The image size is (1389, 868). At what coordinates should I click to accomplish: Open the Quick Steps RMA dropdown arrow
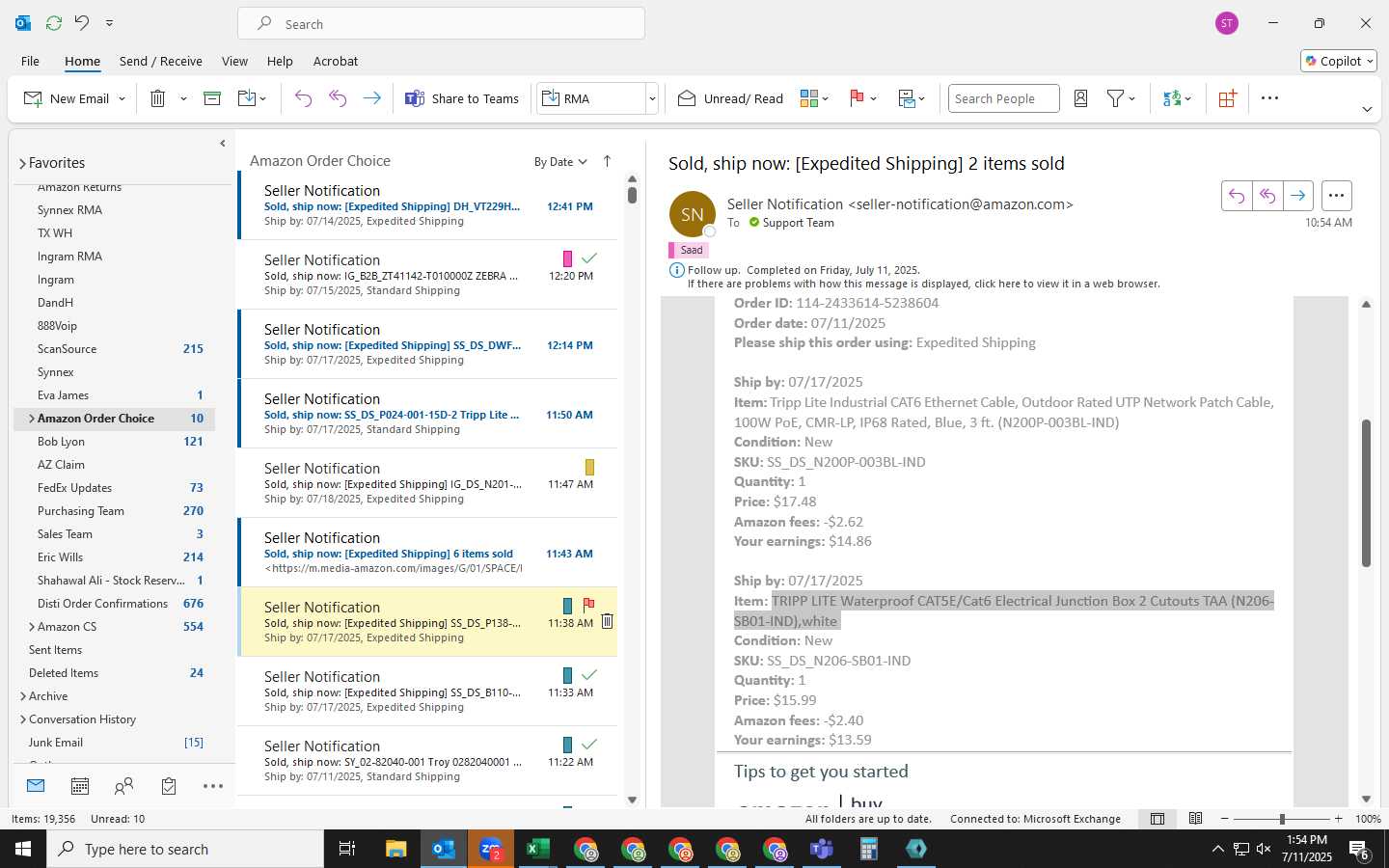[x=652, y=98]
